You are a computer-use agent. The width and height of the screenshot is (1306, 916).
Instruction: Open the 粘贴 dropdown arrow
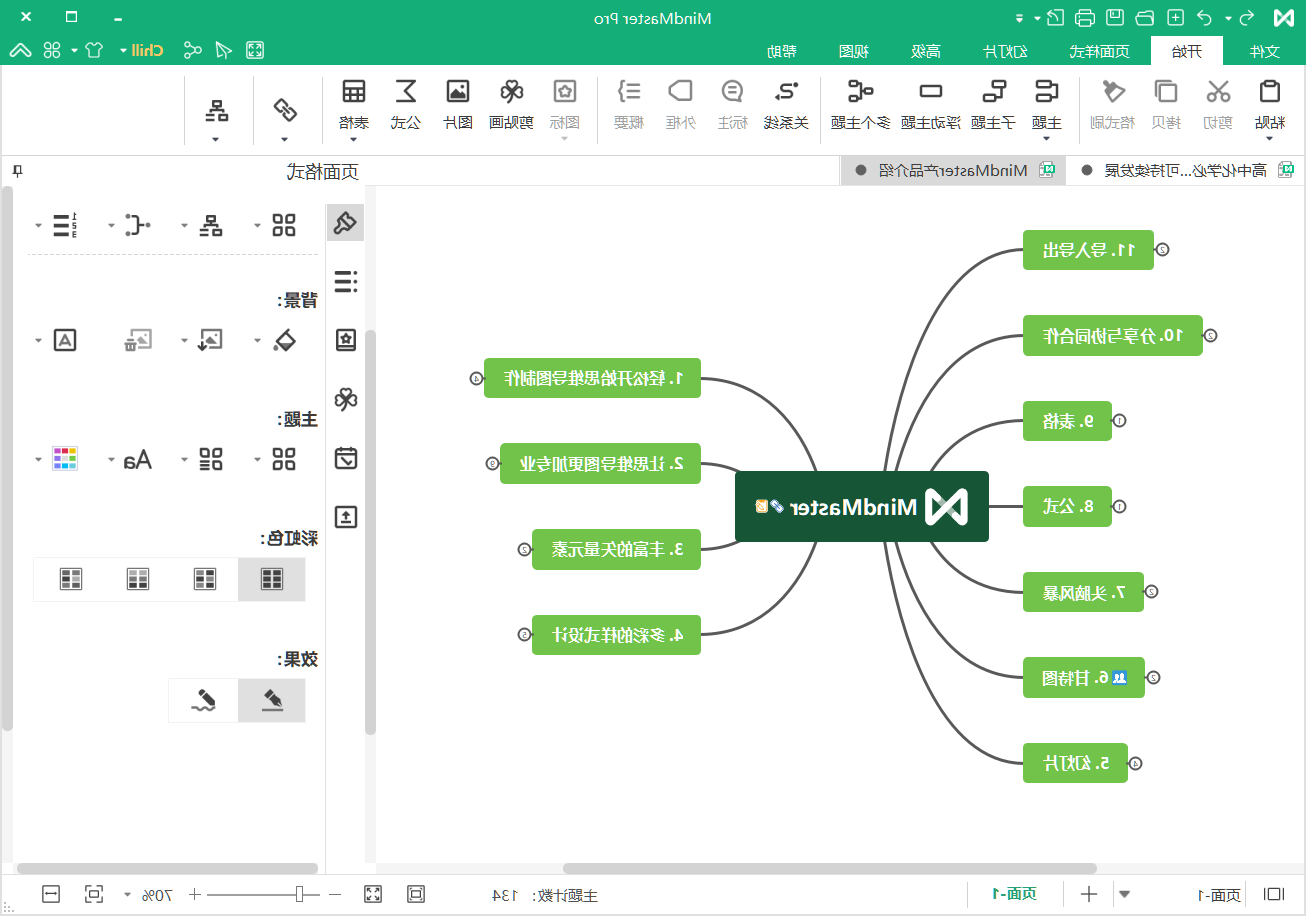pos(1269,138)
